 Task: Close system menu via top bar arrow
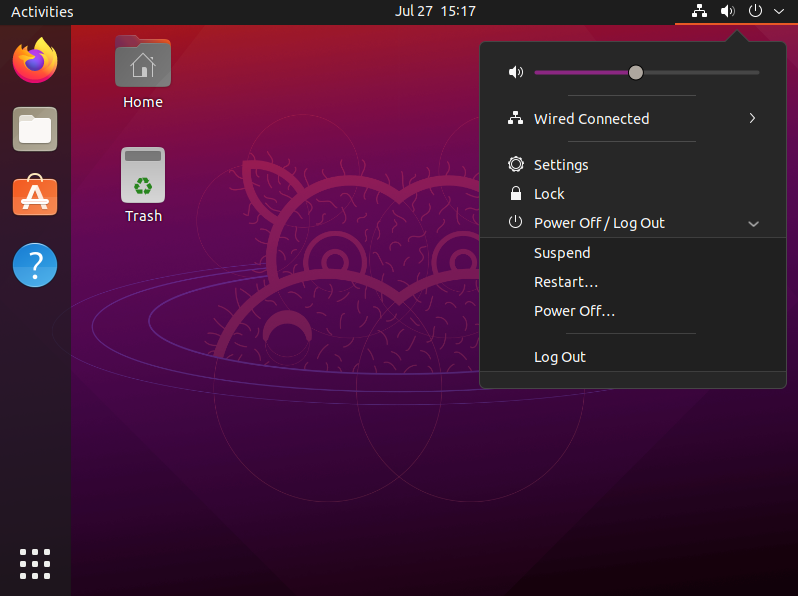click(779, 12)
